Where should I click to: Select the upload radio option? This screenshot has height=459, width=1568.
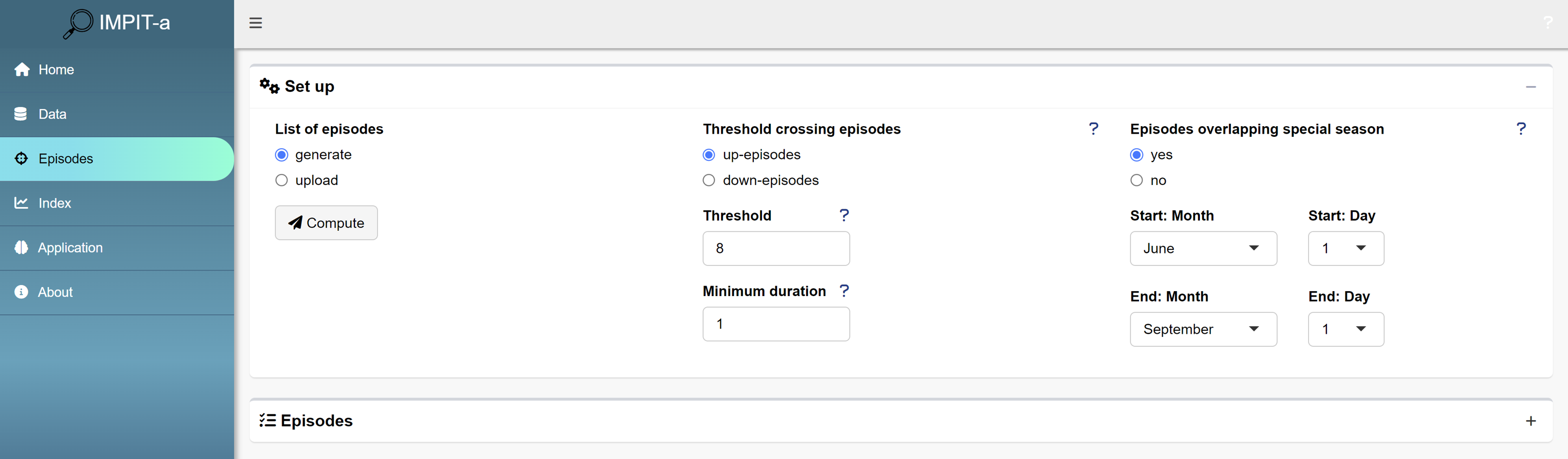click(282, 180)
